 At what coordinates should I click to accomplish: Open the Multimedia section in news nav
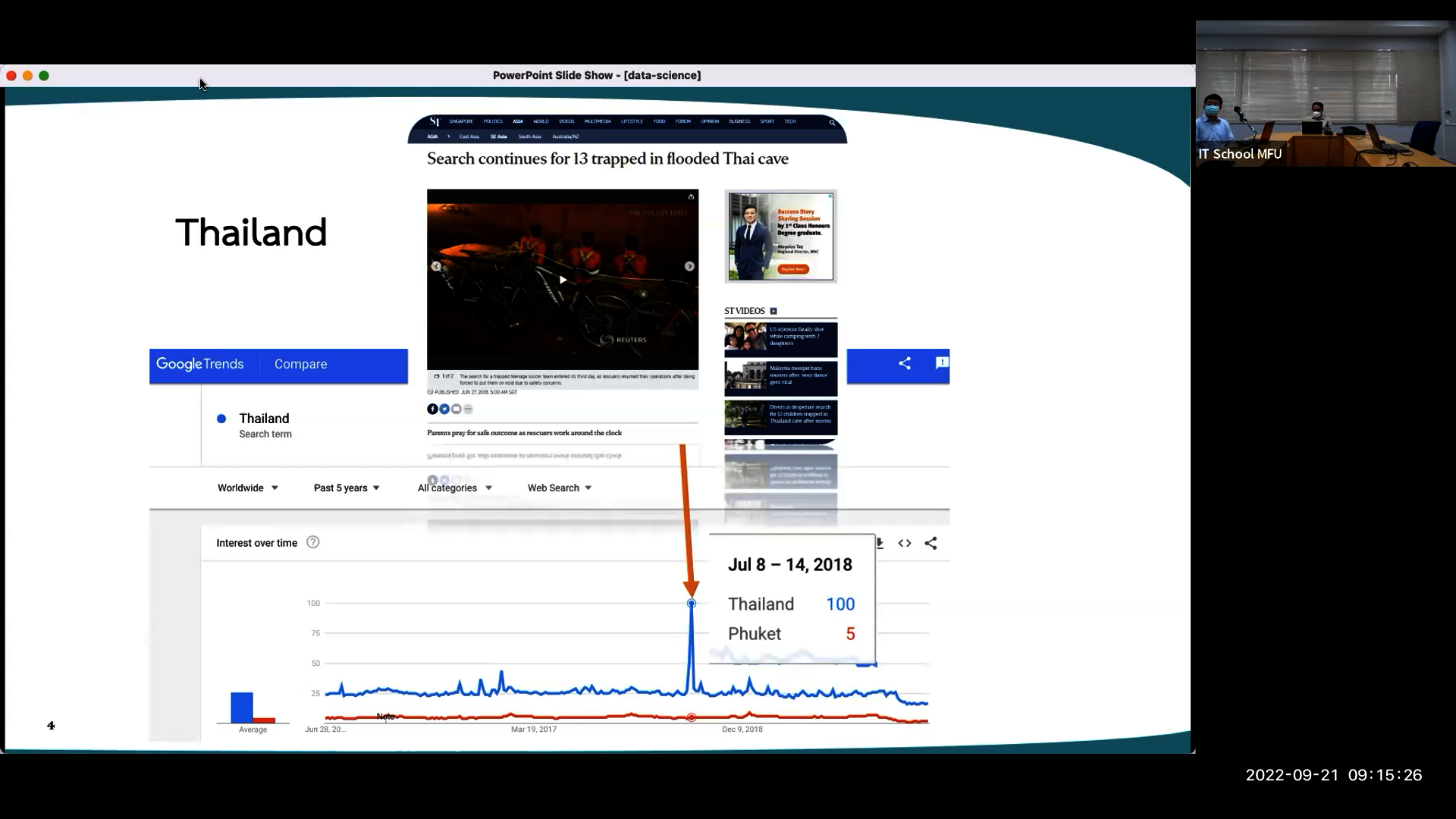(x=598, y=121)
